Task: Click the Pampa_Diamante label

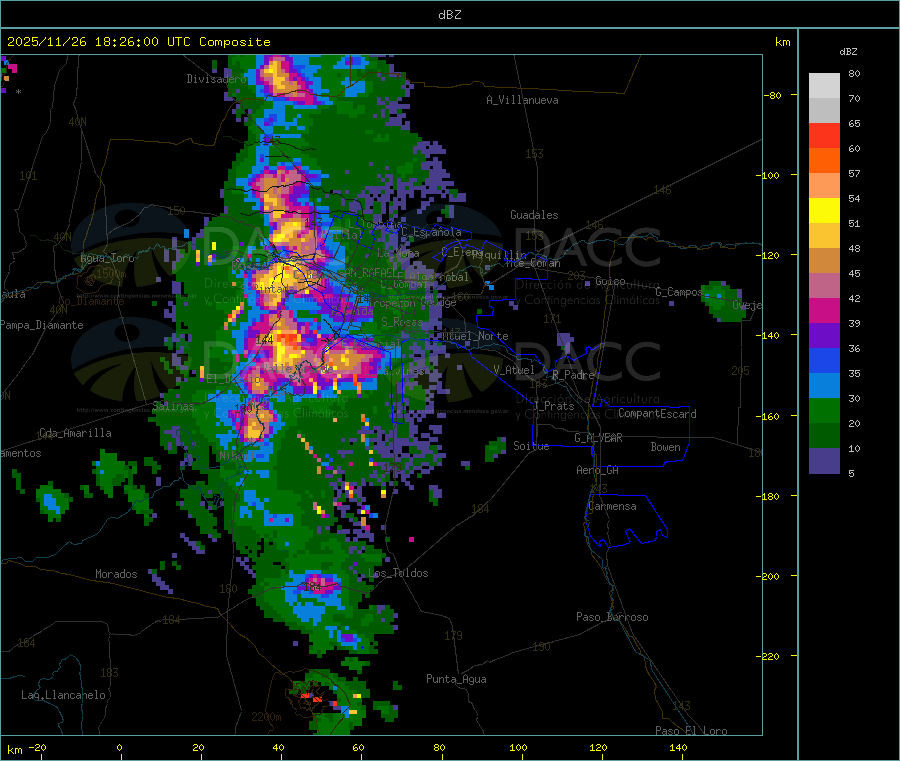Action: click(41, 325)
